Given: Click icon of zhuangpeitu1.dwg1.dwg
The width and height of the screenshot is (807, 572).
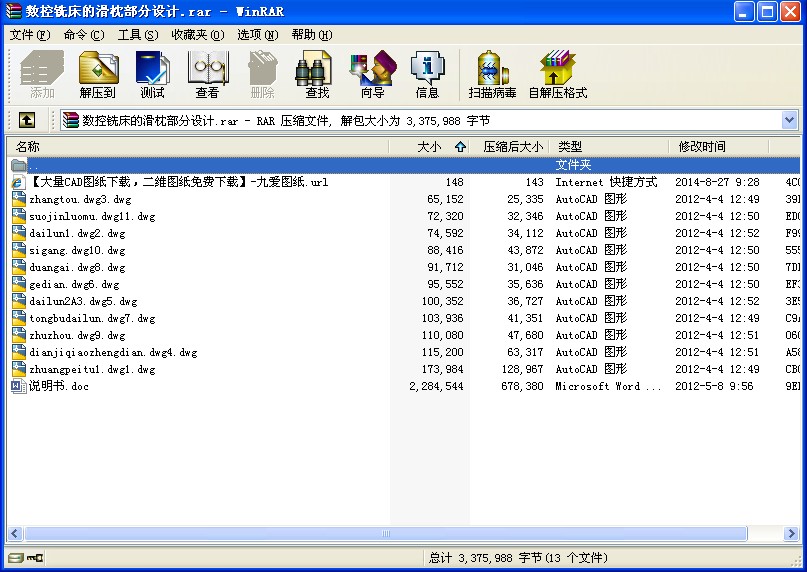Looking at the screenshot, I should 19,369.
